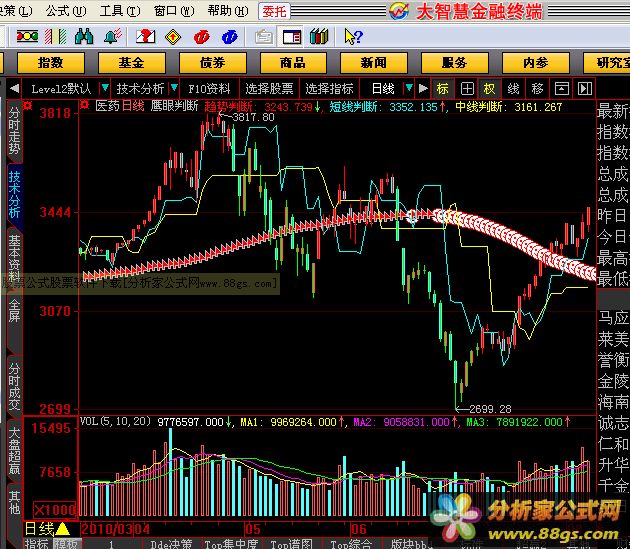630x549 pixels.
Task: Select the Dde决策 bottom tab
Action: (x=172, y=544)
